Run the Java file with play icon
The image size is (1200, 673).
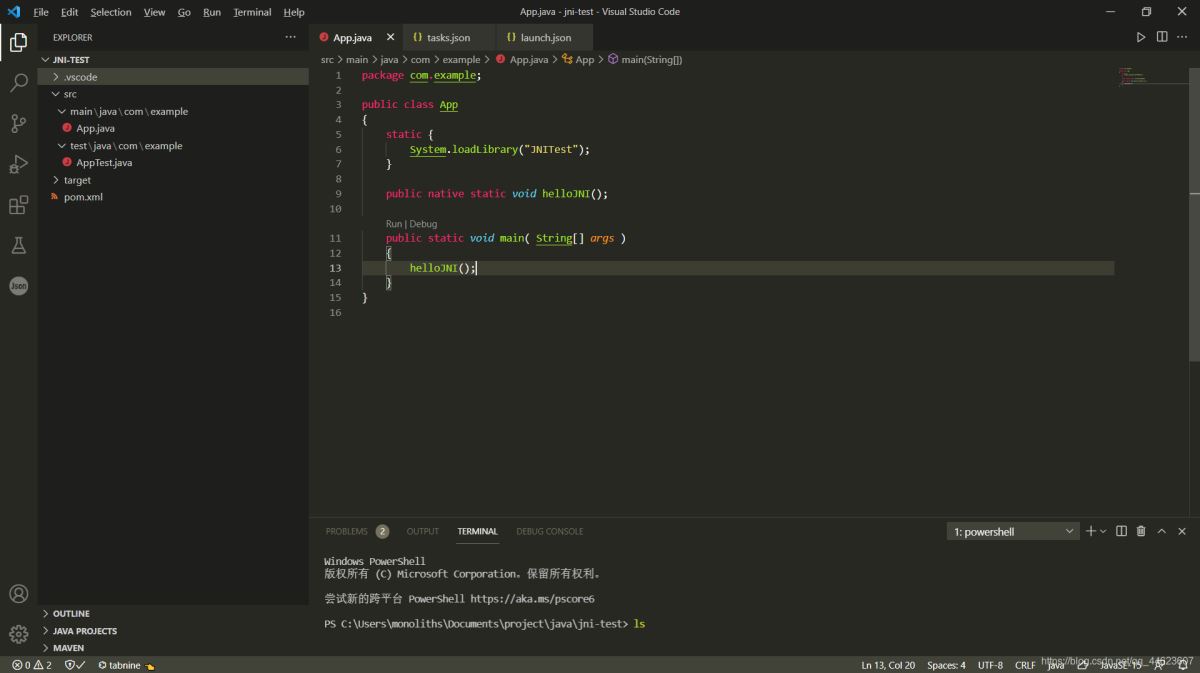coord(1140,37)
